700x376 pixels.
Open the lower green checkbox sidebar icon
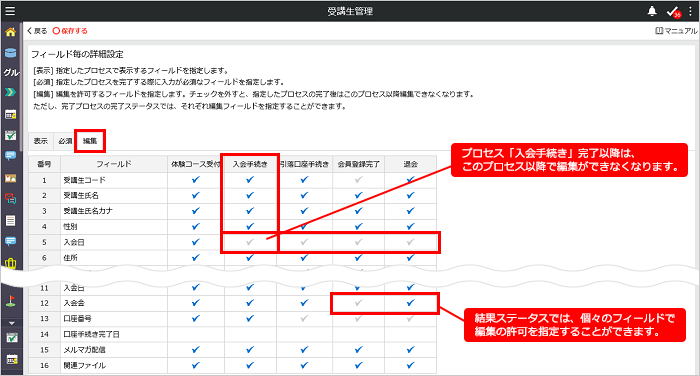[12, 338]
